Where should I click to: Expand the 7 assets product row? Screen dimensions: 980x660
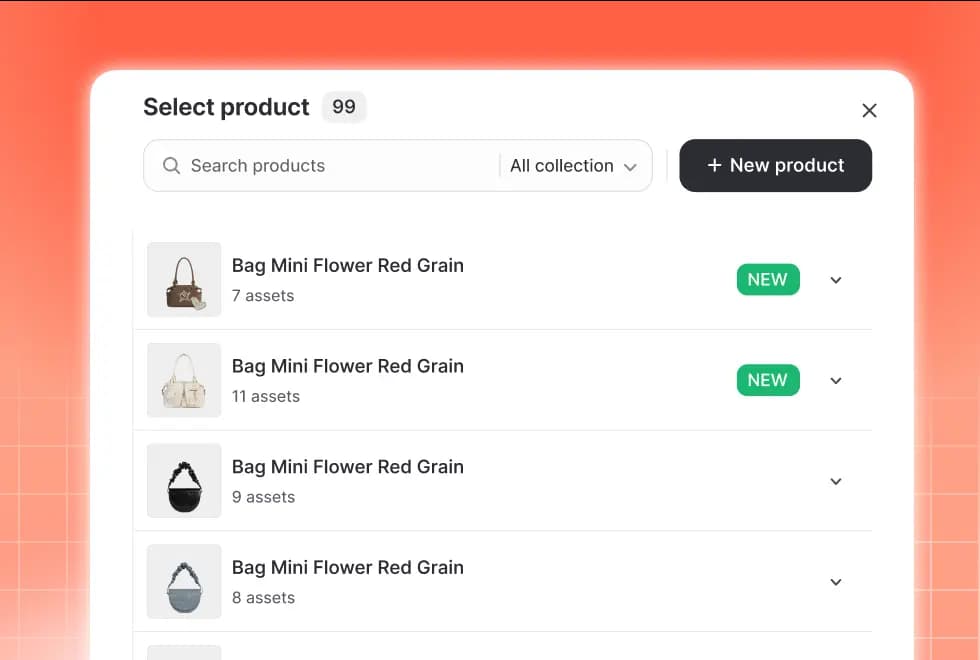coord(836,280)
